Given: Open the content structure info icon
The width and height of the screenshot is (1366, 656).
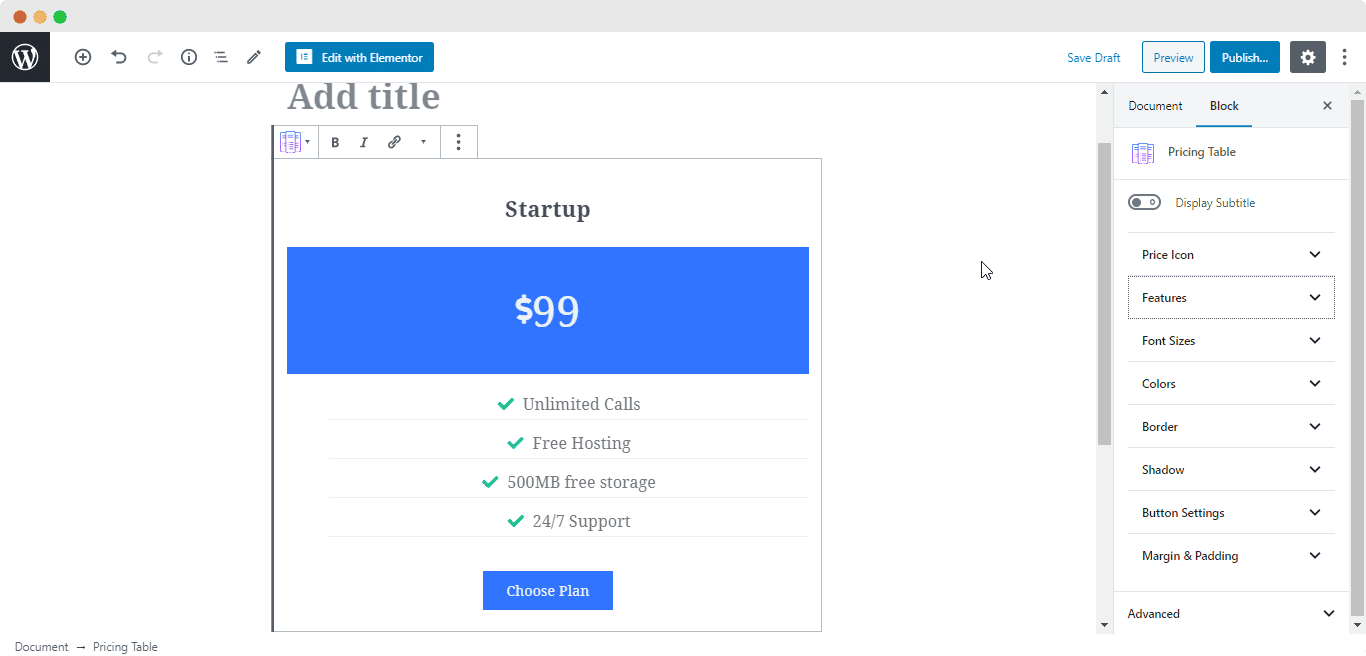Looking at the screenshot, I should [189, 57].
